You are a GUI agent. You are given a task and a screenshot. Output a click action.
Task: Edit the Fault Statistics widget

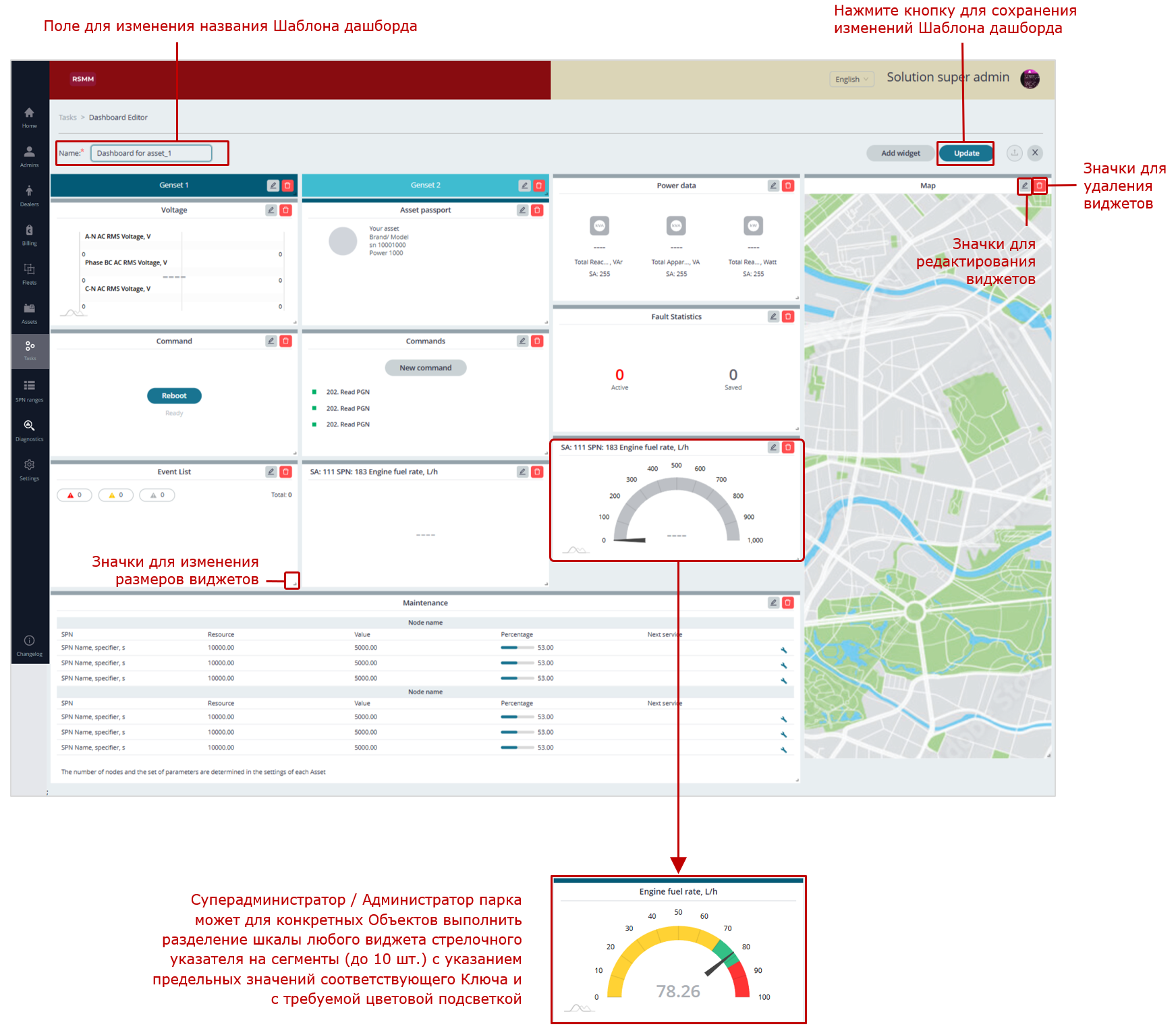773,316
